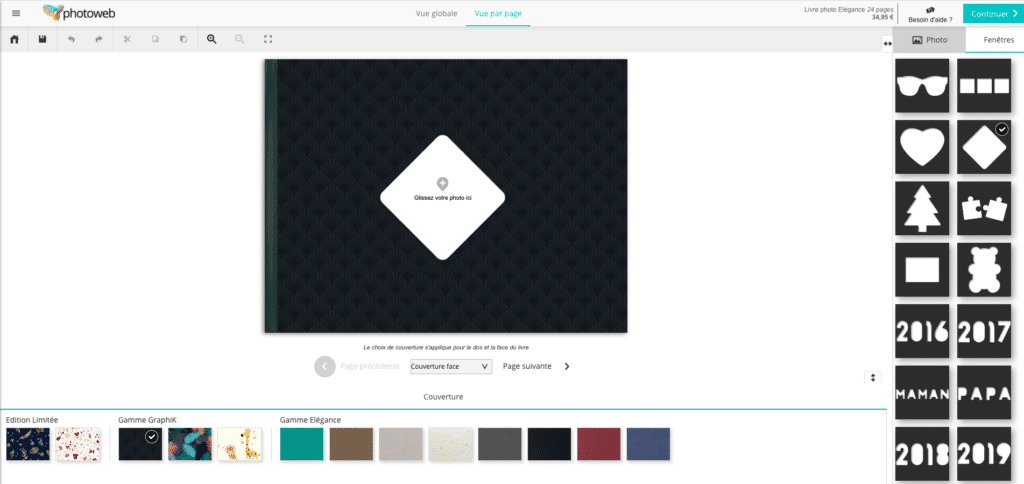Pick the dark GraphiK cover pattern
This screenshot has height=484, width=1024.
(x=139, y=444)
